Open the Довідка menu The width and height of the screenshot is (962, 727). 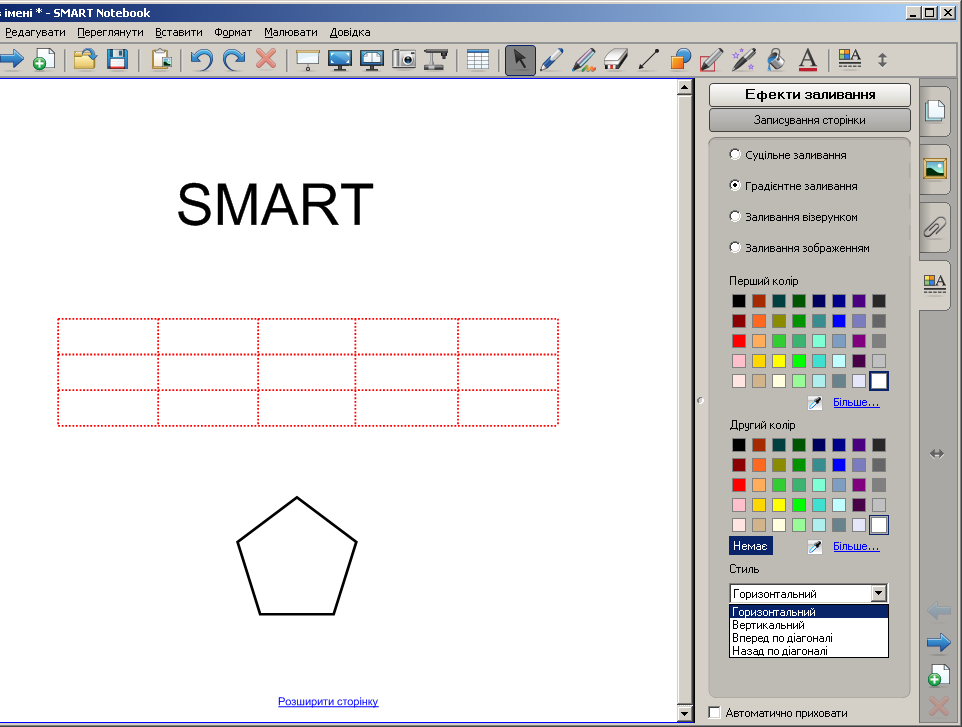pos(350,32)
